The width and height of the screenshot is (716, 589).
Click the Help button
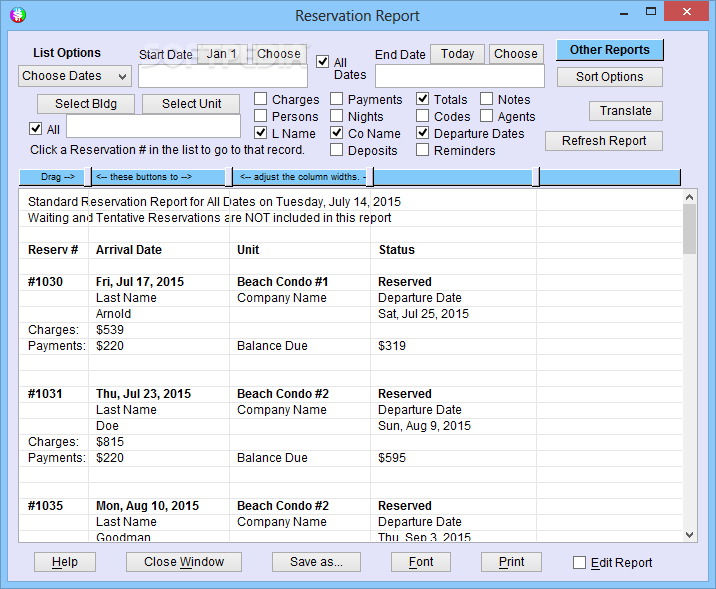(x=65, y=562)
